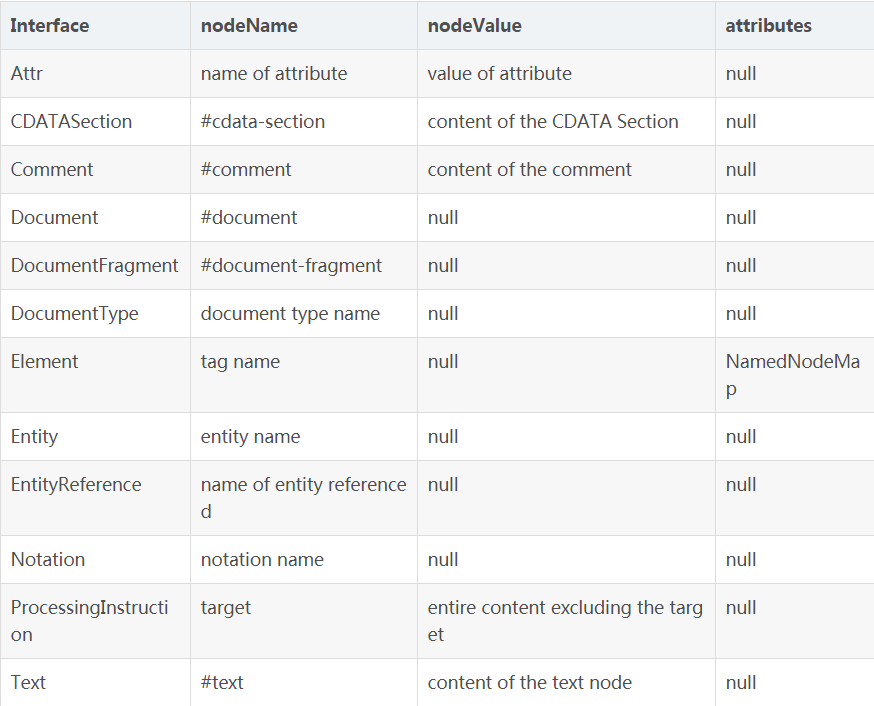Click the #document-fragment cell
874x706 pixels.
(304, 265)
